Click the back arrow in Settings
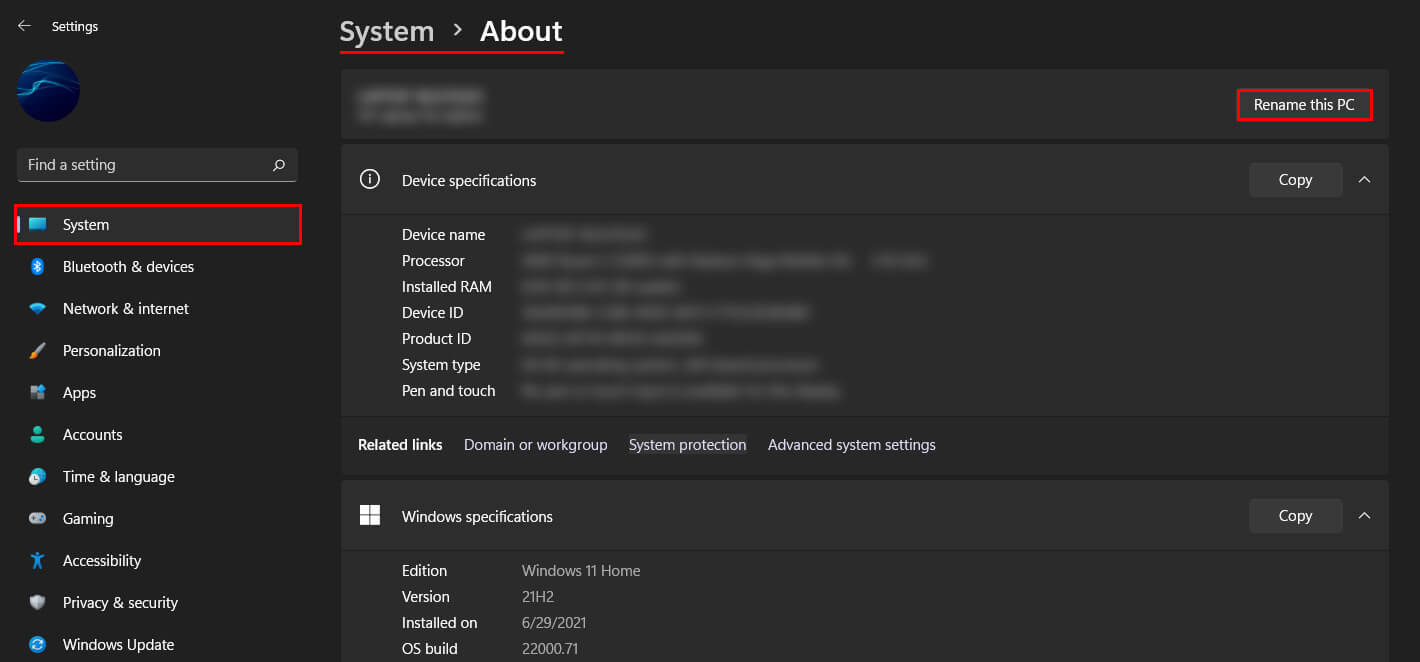Viewport: 1420px width, 662px height. click(x=24, y=26)
